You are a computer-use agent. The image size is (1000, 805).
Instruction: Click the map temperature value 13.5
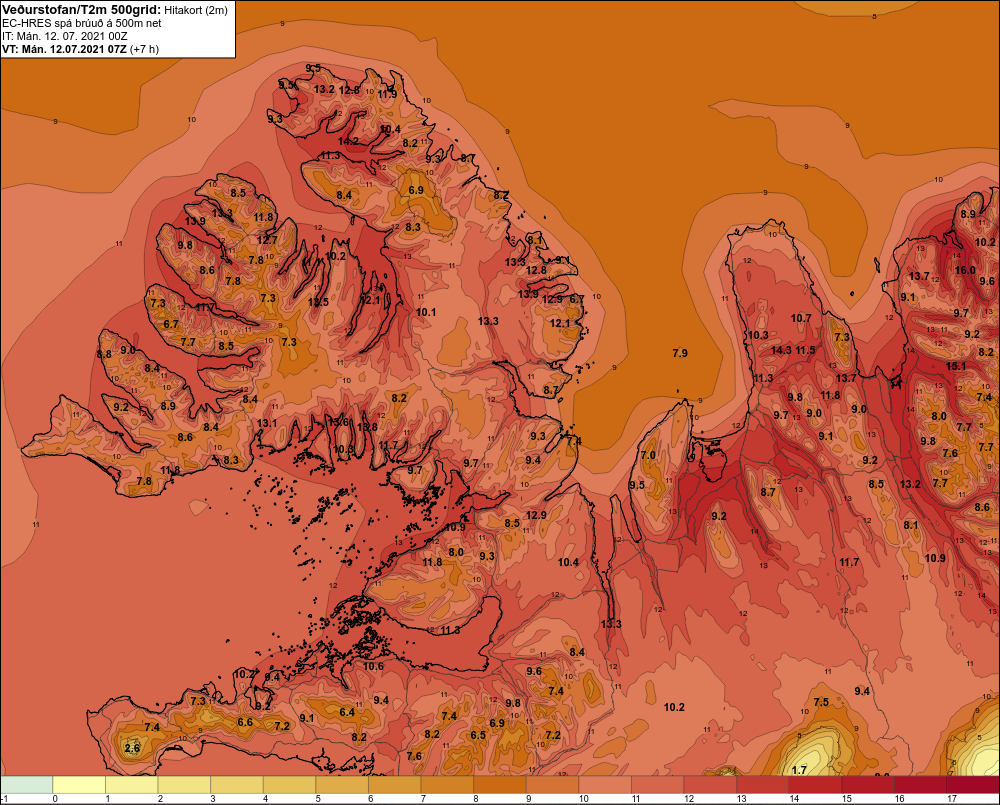[318, 302]
